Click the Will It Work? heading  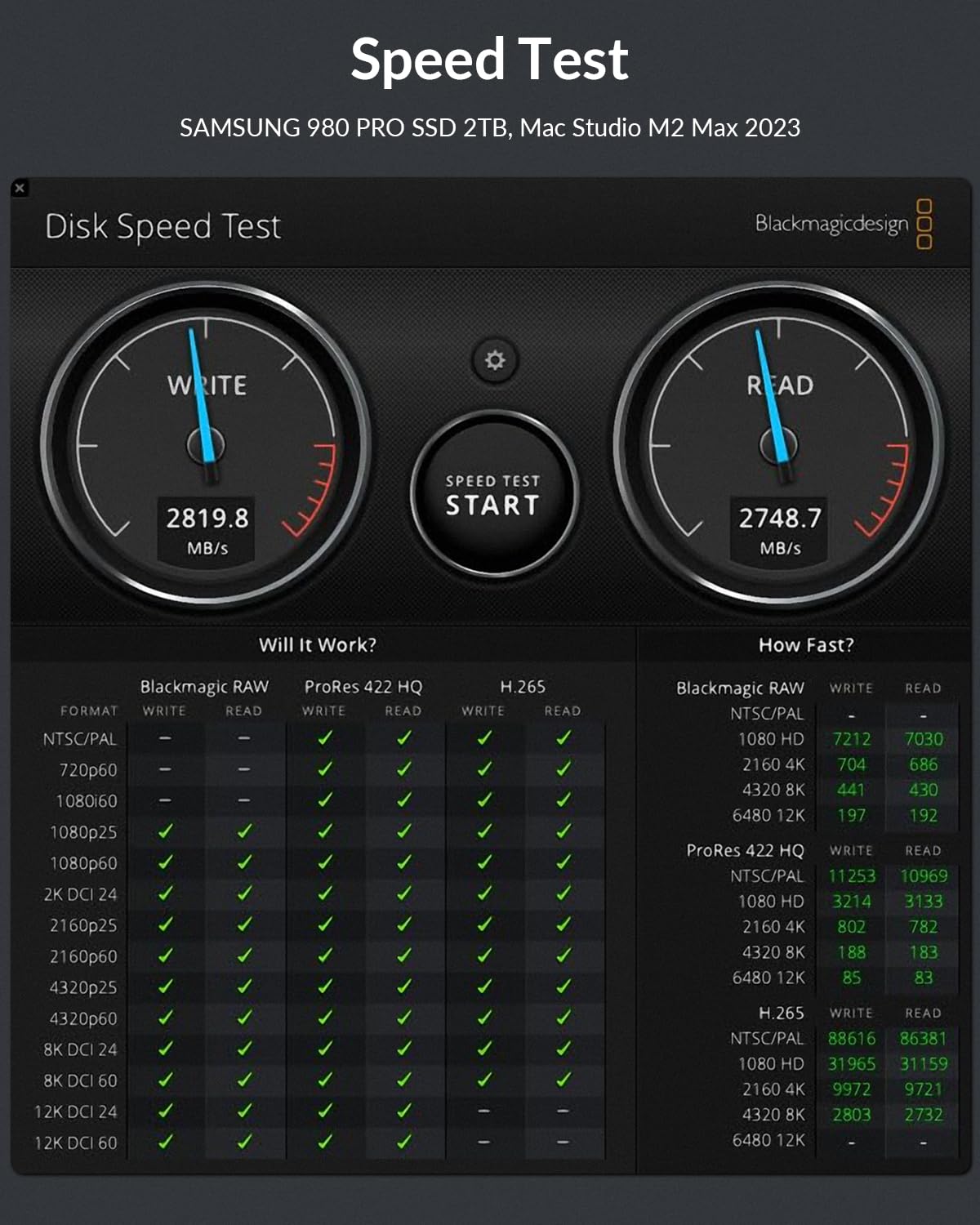coord(318,644)
